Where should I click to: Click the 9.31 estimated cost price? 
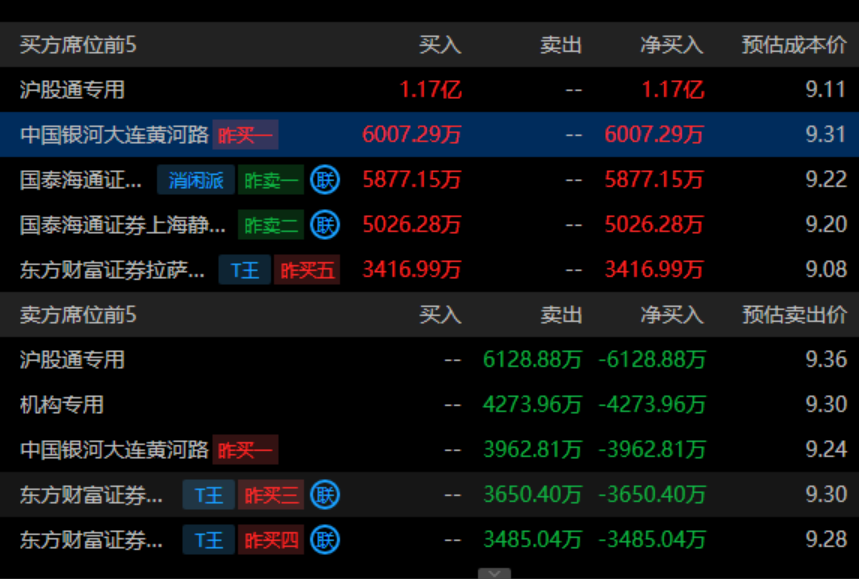coord(826,135)
